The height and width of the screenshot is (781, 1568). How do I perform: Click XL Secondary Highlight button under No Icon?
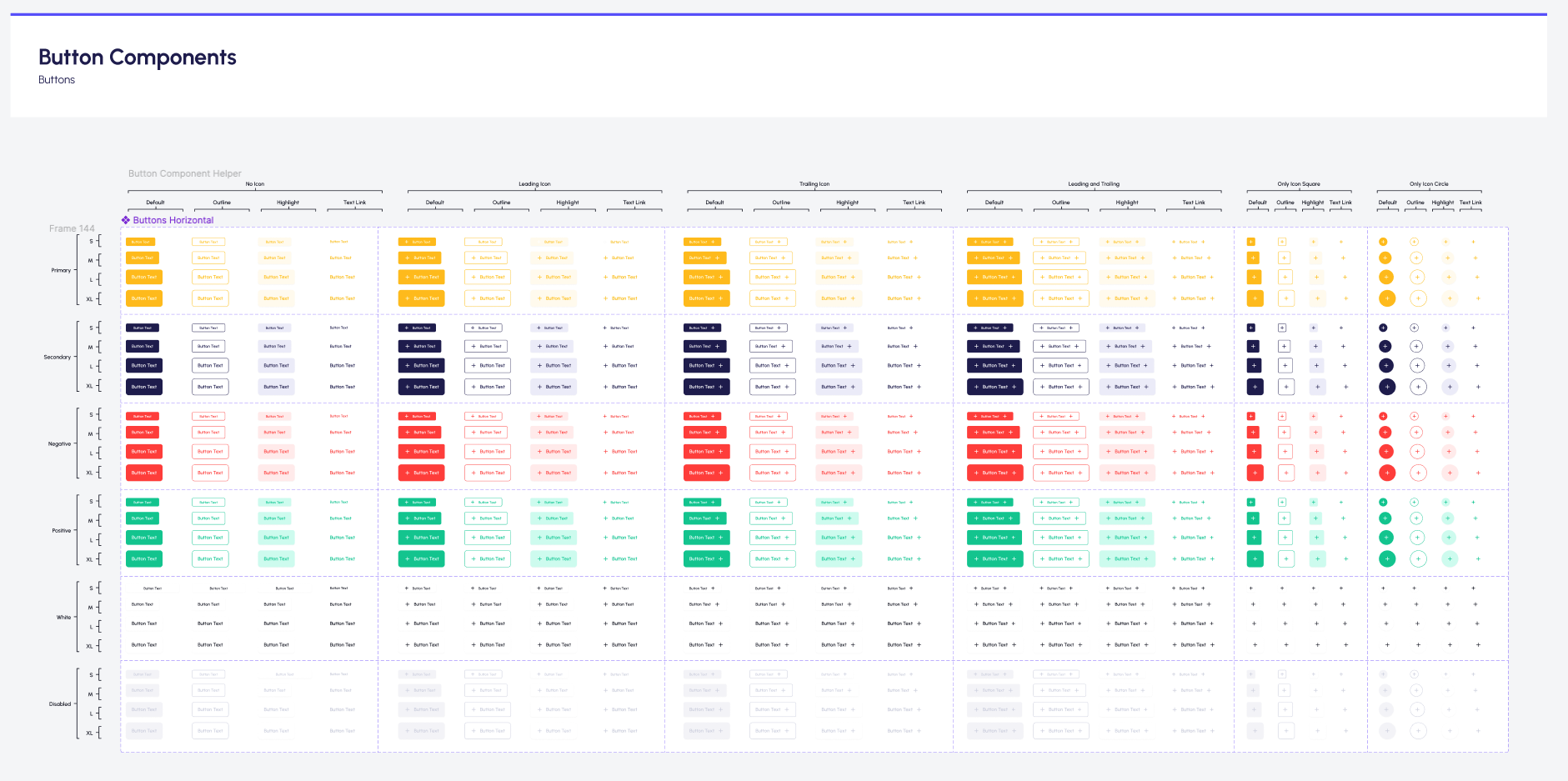coord(276,387)
